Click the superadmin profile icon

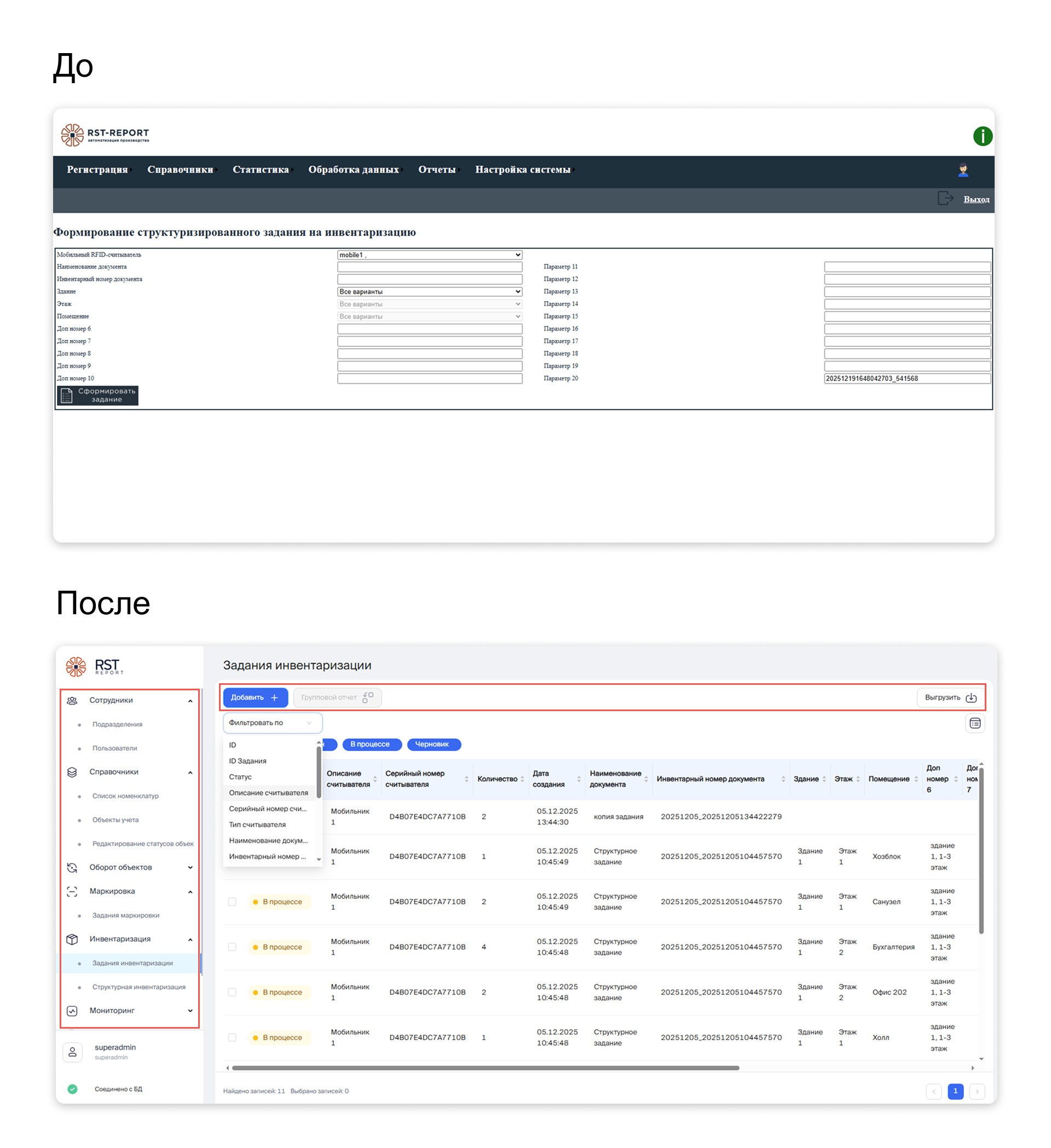point(72,1052)
